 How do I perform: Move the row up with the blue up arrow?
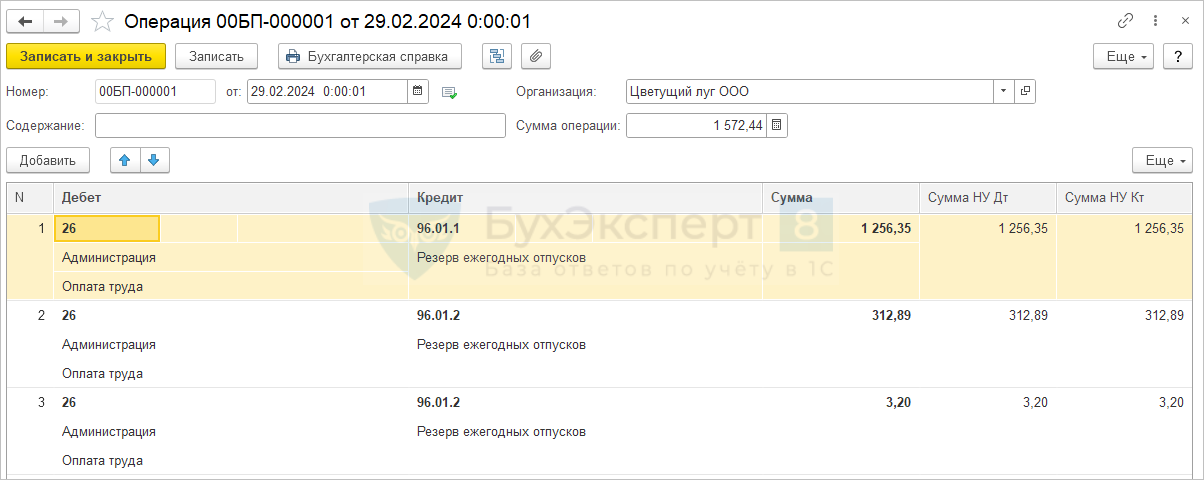click(125, 160)
